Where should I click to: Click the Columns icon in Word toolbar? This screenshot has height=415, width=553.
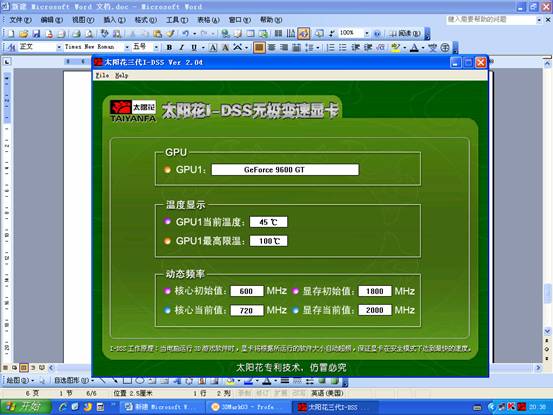click(x=278, y=33)
